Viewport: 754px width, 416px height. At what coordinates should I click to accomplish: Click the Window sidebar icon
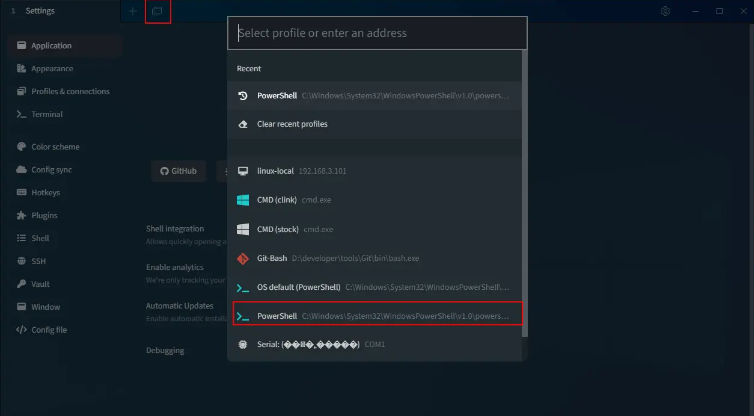tap(21, 306)
